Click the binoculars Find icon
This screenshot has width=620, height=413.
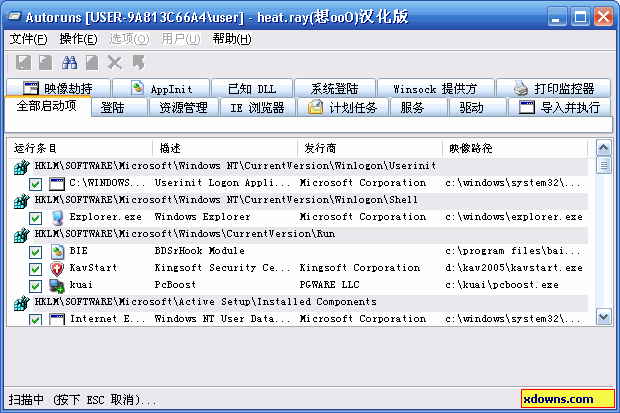click(69, 63)
